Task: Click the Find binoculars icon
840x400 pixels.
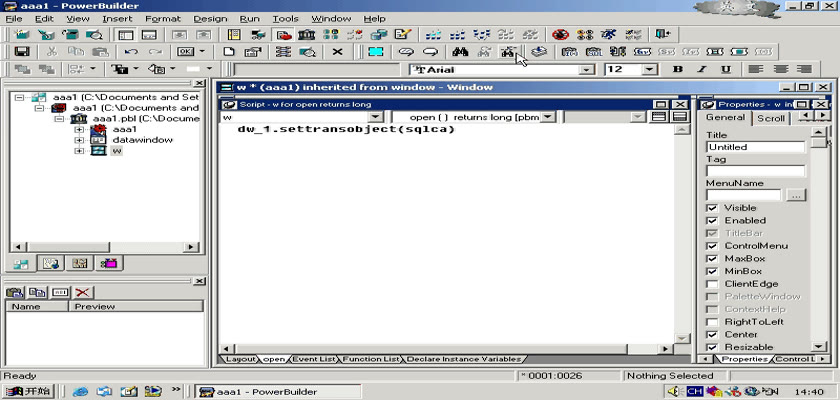Action: click(460, 52)
